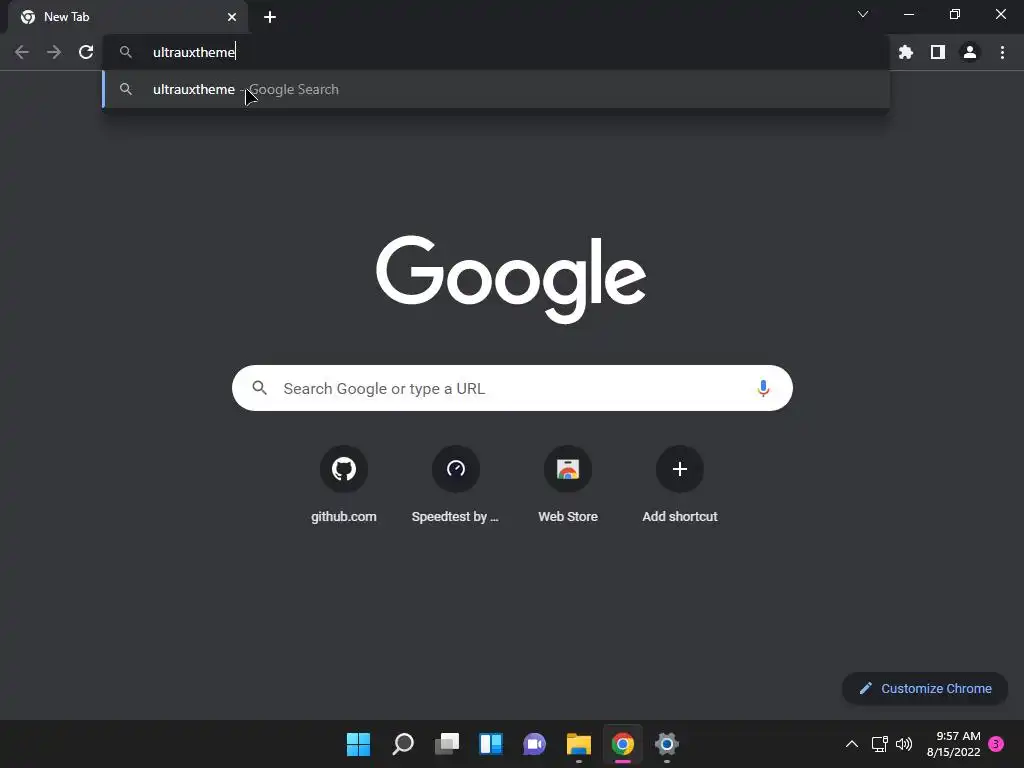Open File Explorer from taskbar
The image size is (1024, 768).
pos(579,744)
